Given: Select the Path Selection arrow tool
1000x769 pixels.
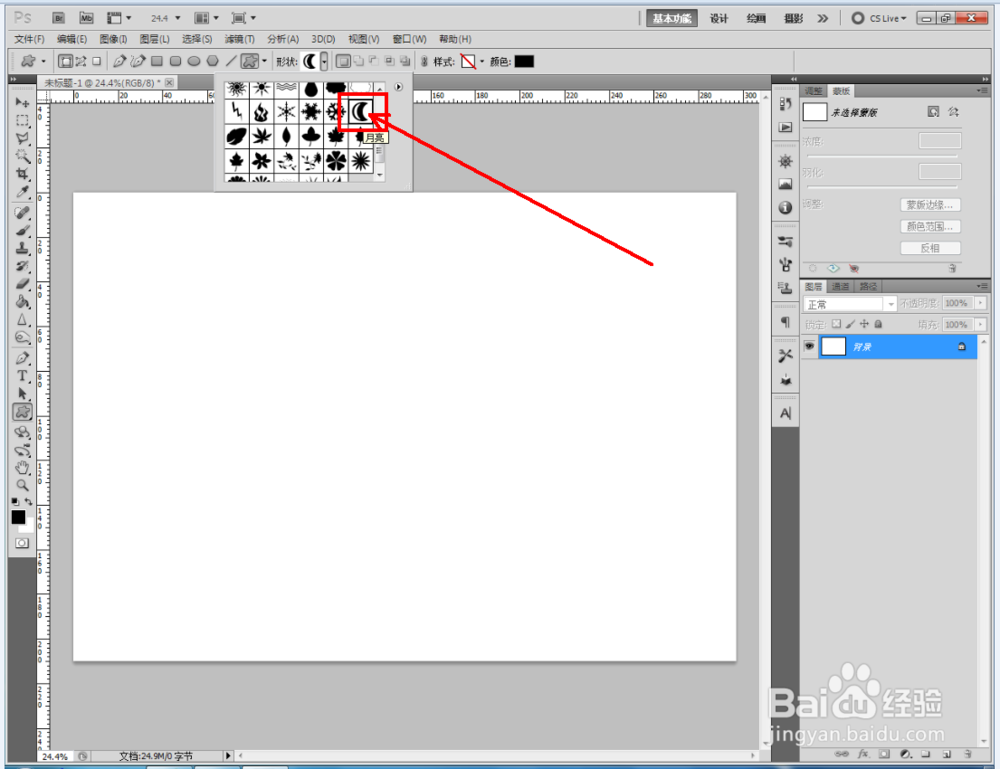Looking at the screenshot, I should 22,393.
